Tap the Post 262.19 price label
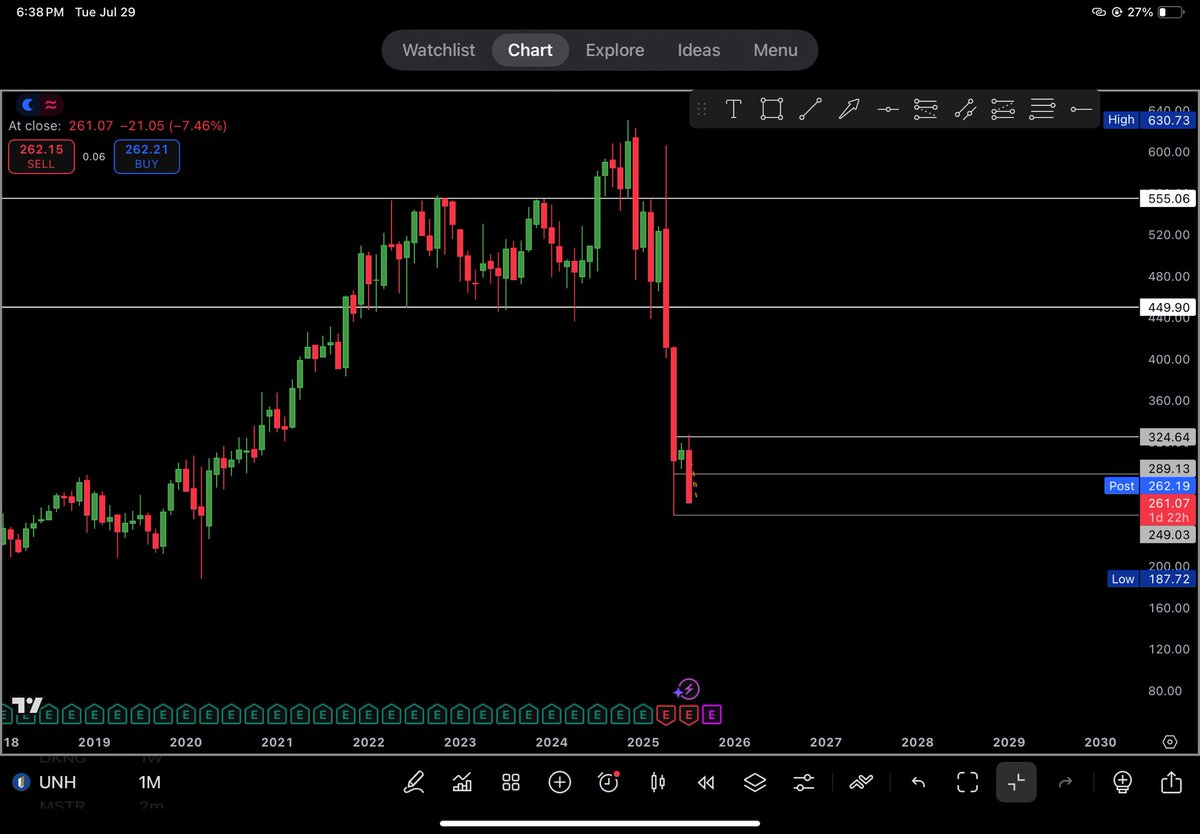 pos(1150,486)
